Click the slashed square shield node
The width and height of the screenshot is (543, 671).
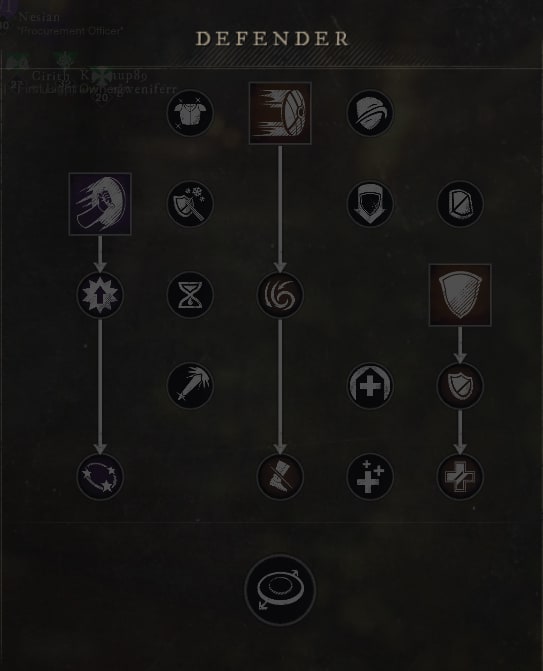click(x=460, y=204)
